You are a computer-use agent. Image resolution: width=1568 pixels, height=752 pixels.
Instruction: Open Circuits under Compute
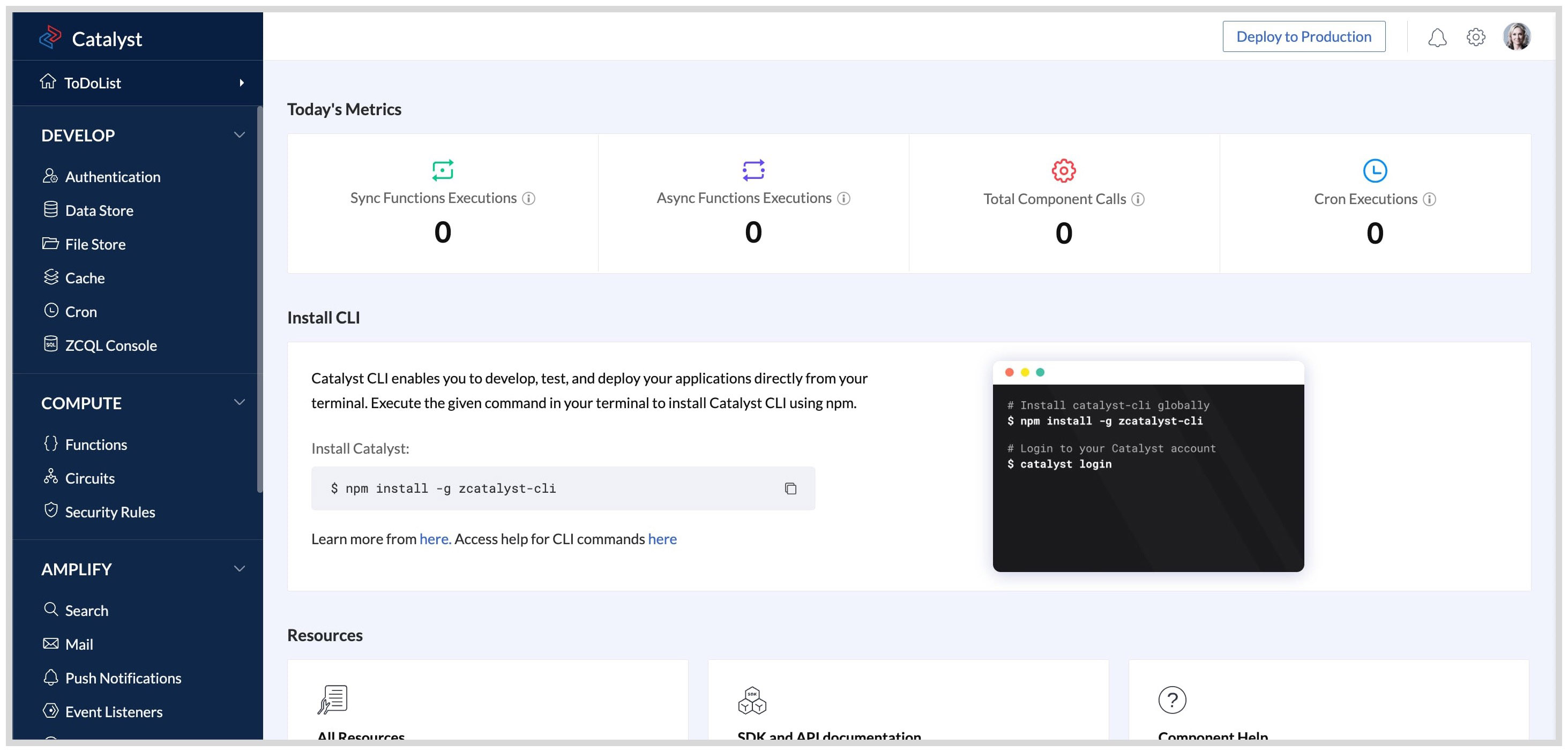click(x=90, y=478)
